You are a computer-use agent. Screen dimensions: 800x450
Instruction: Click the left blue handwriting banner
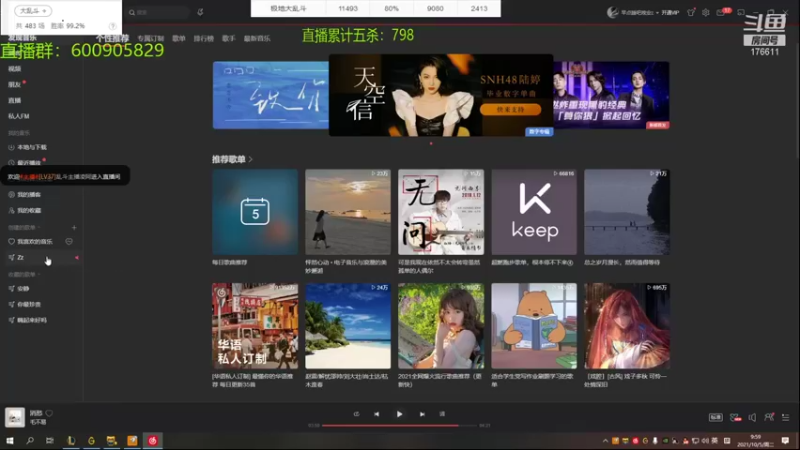click(271, 95)
